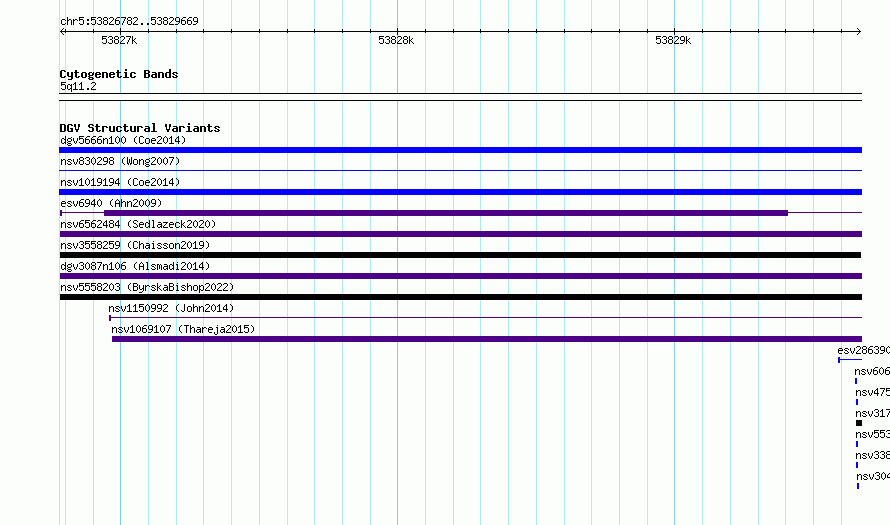The height and width of the screenshot is (525, 890).
Task: Click the purple bar under esv6940
Action: (446, 213)
